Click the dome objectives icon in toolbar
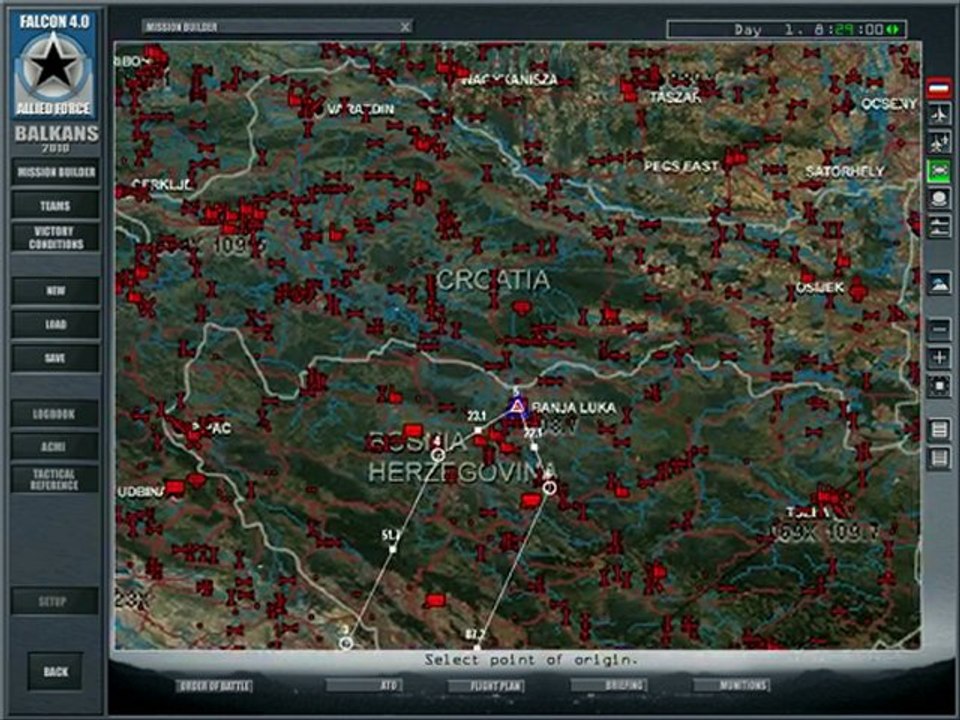 pos(939,198)
